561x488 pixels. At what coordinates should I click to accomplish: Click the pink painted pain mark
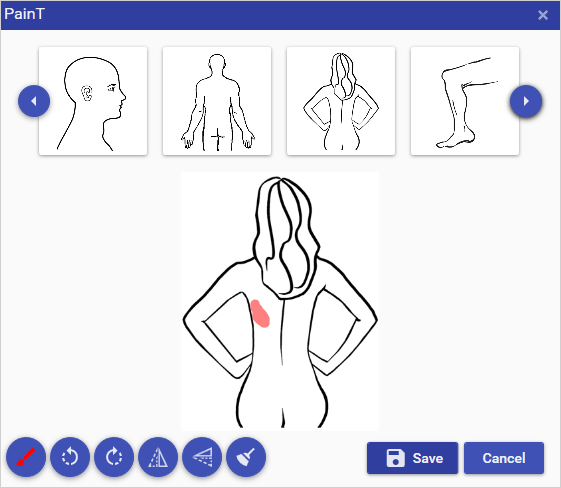[x=260, y=314]
